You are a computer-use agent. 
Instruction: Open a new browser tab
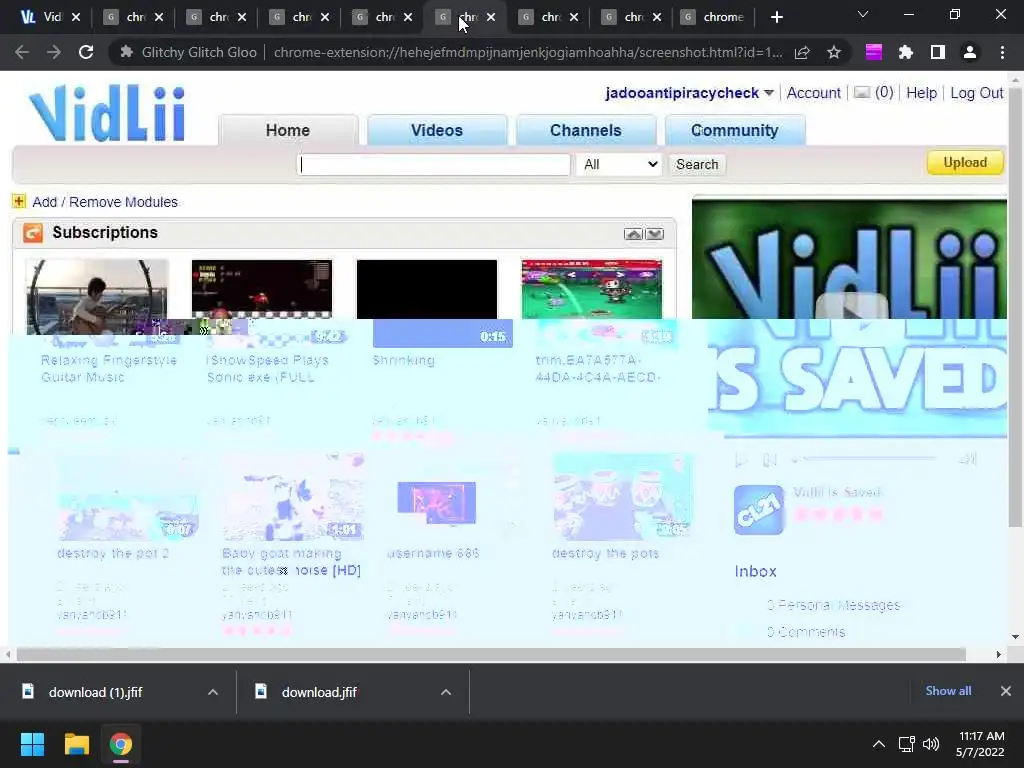(x=776, y=18)
